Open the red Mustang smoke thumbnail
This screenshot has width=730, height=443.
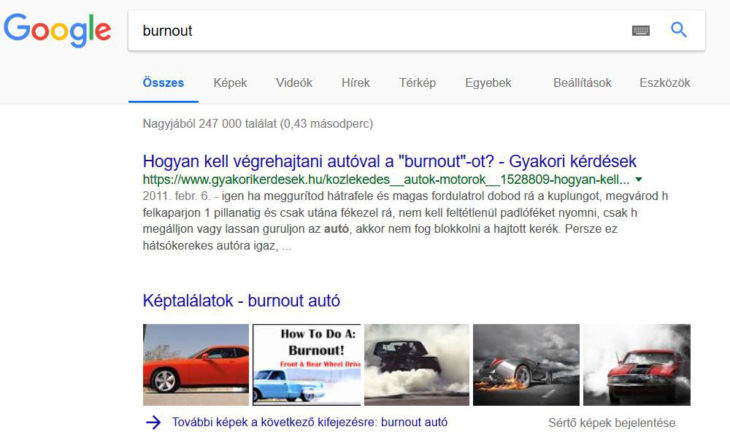pyautogui.click(x=637, y=365)
